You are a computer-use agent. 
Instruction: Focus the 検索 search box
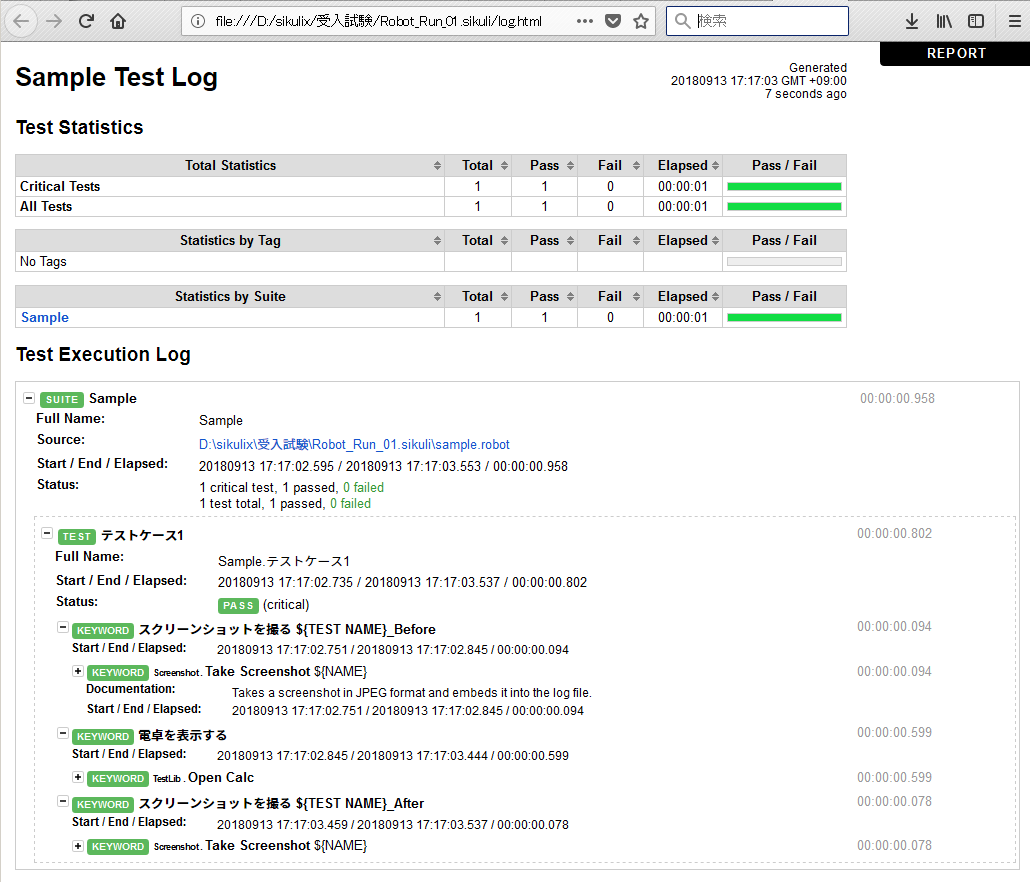[757, 21]
